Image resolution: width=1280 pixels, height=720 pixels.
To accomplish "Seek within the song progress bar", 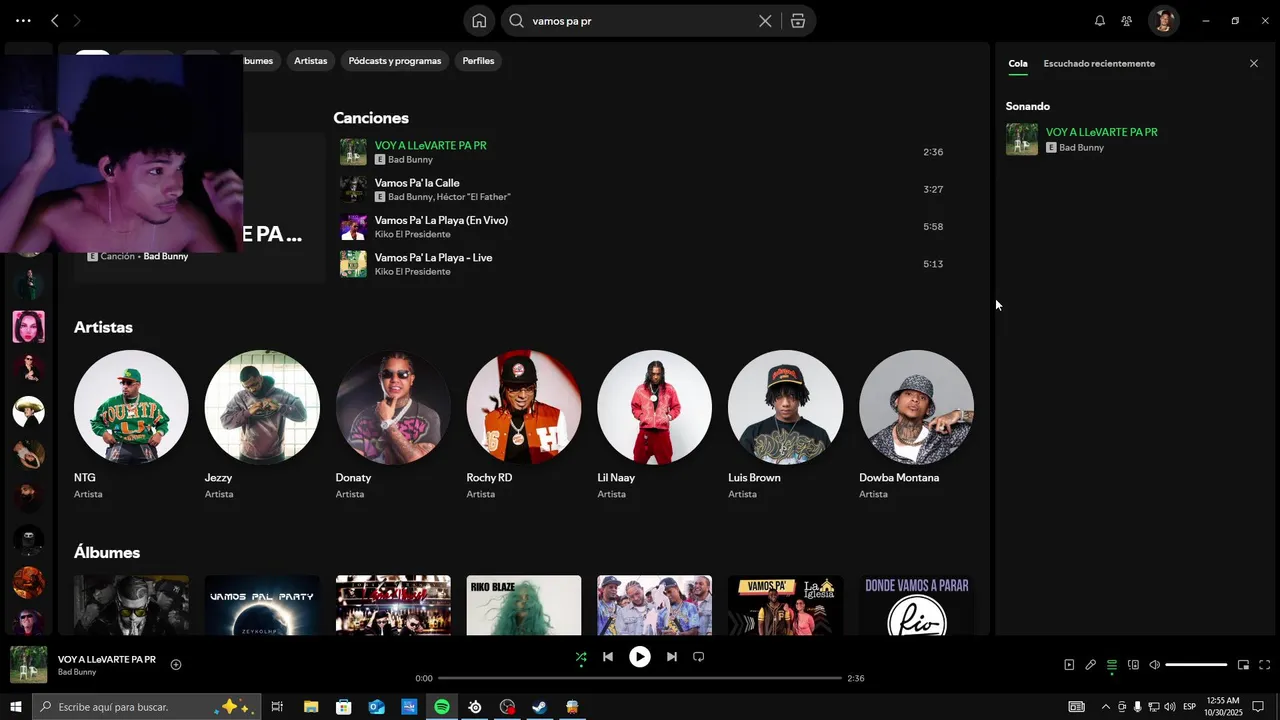I will 640,678.
